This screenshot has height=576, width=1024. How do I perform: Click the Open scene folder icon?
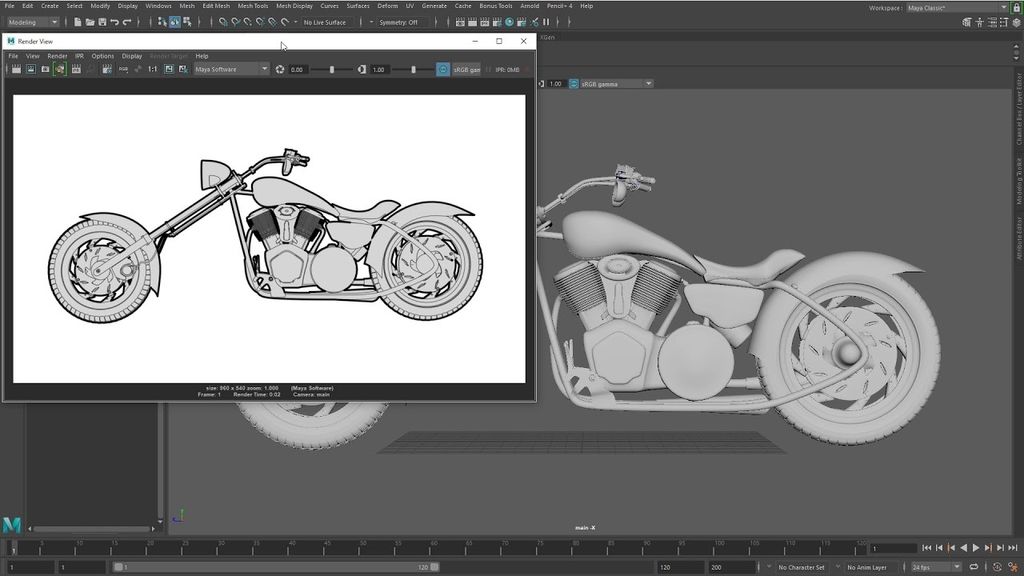90,22
